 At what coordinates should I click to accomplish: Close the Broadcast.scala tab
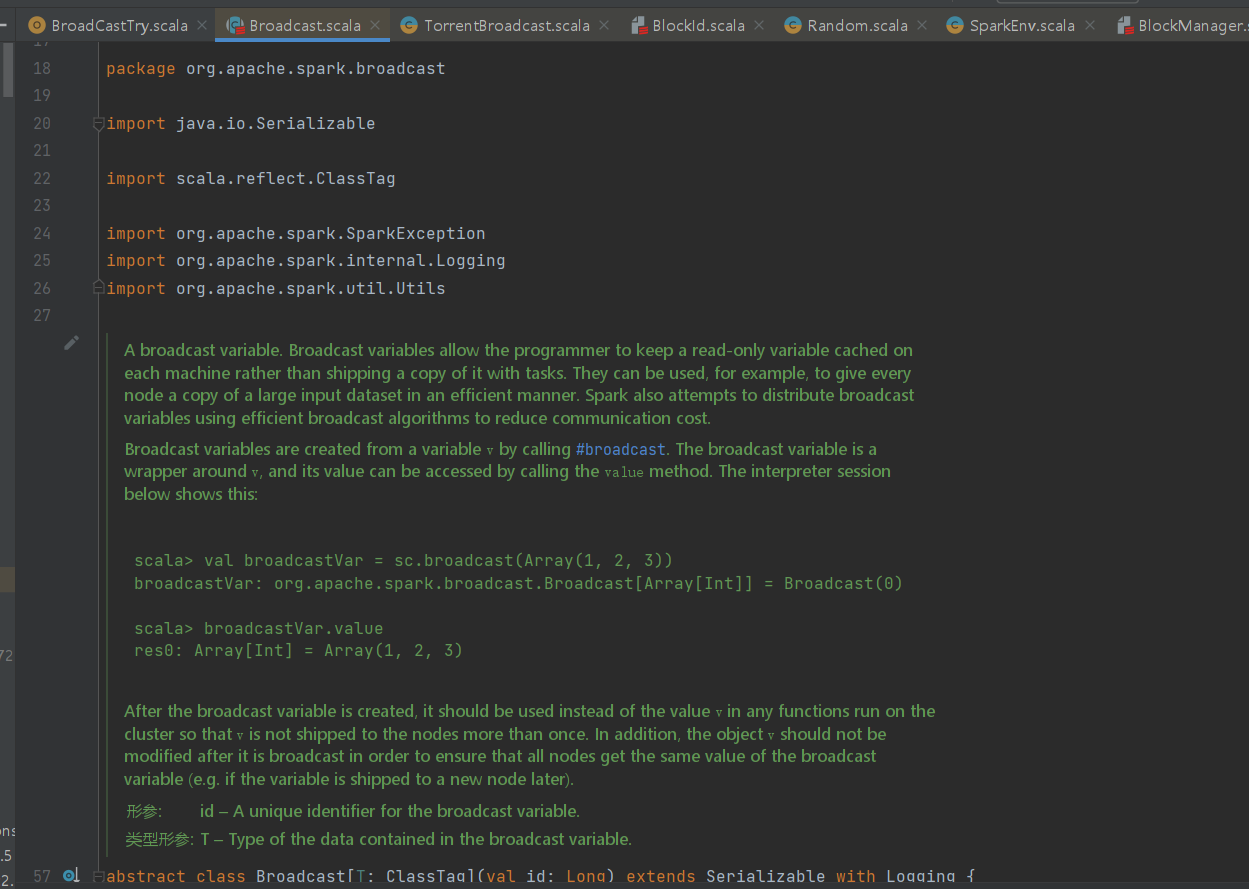376,26
